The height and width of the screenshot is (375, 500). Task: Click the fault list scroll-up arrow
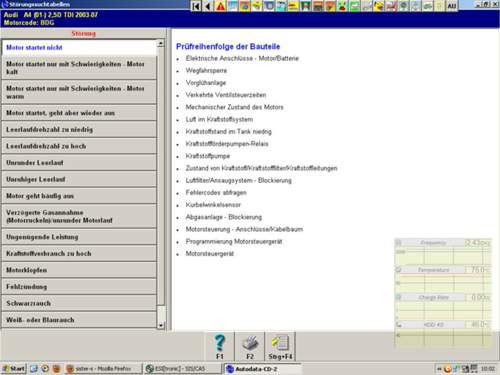point(161,43)
